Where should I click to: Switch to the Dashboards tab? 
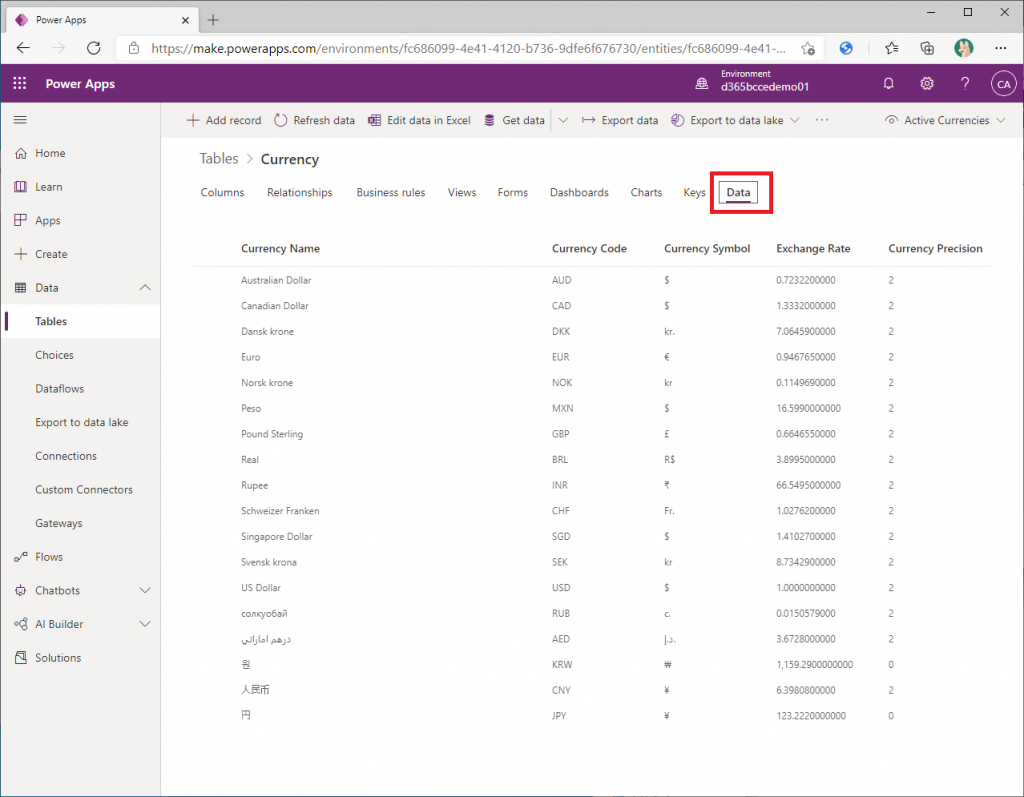(579, 193)
